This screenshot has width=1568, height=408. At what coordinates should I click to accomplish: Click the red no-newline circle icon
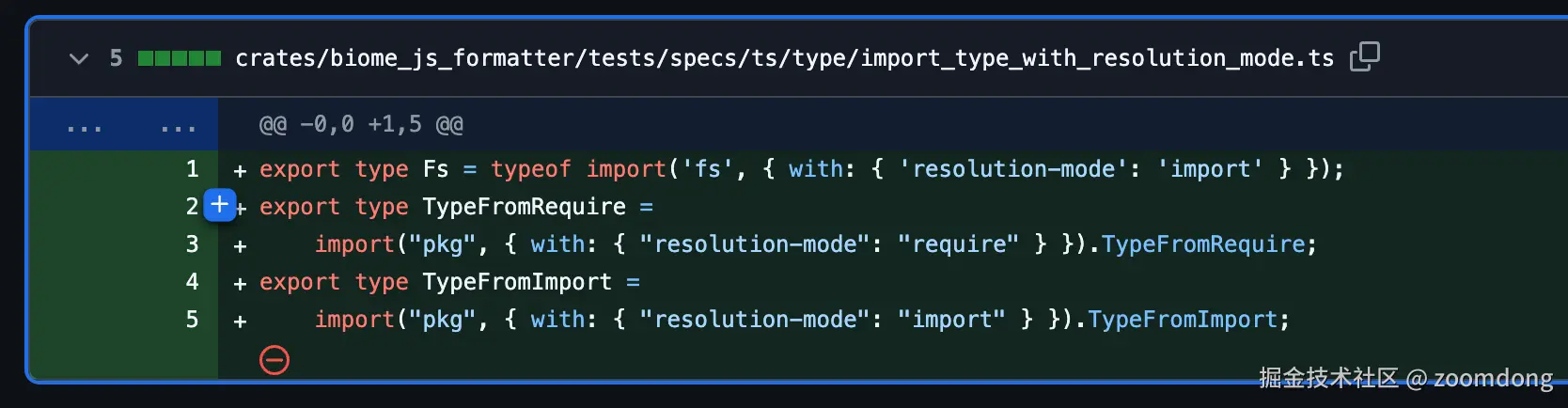274,360
